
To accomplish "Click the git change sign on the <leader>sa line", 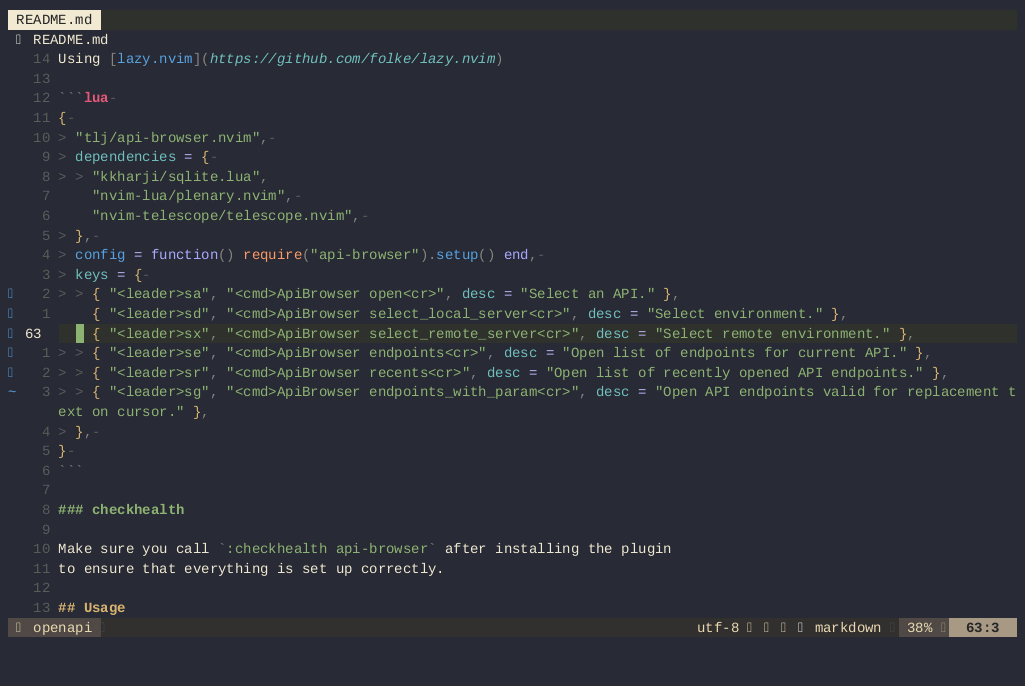I will (x=10, y=294).
